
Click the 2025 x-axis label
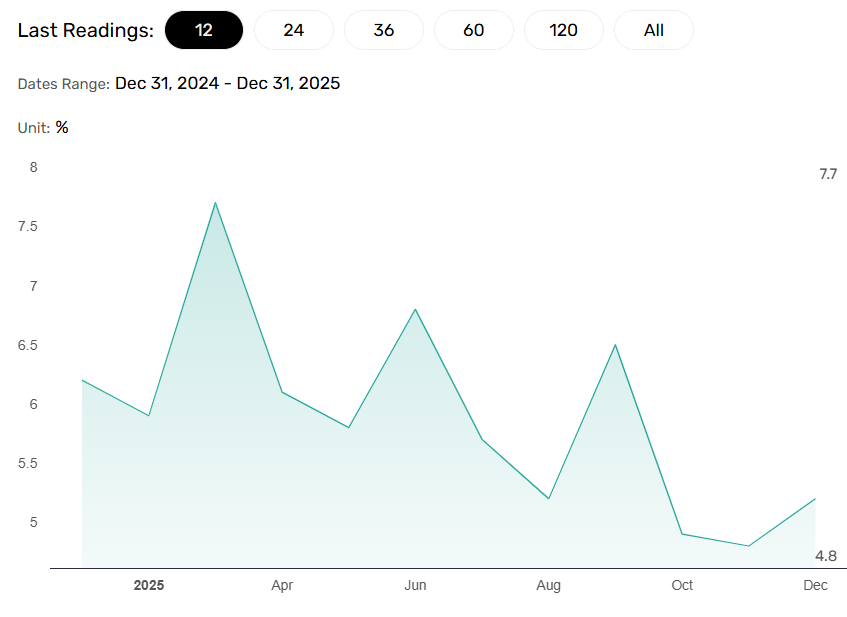[149, 585]
